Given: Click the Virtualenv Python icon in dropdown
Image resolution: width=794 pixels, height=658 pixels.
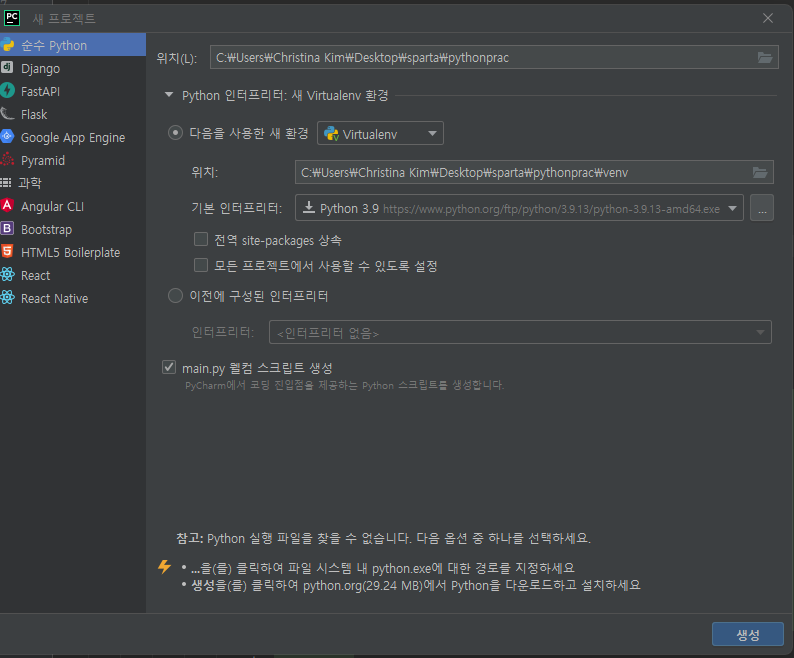Looking at the screenshot, I should pyautogui.click(x=331, y=134).
